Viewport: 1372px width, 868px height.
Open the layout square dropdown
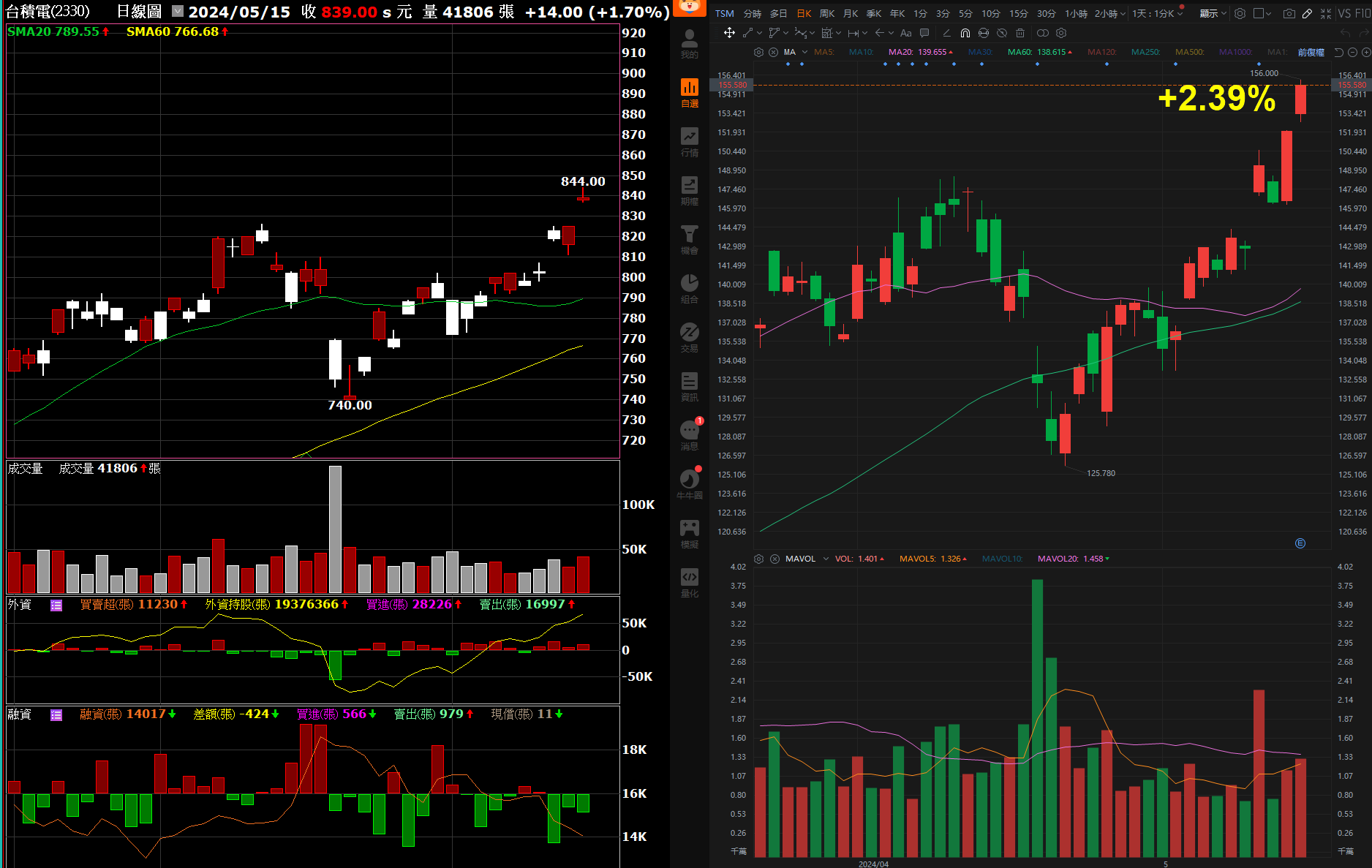tap(1263, 13)
